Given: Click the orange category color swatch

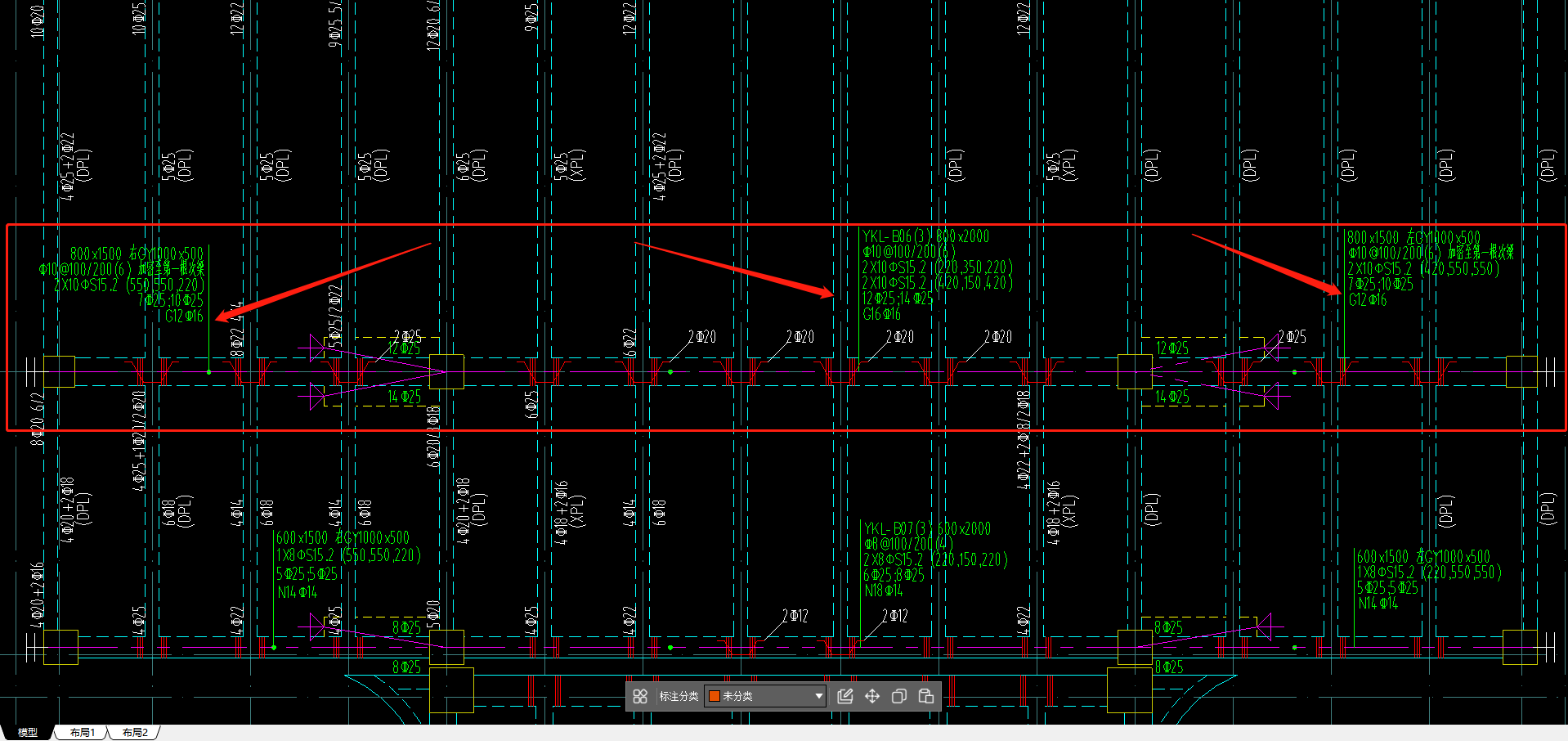Looking at the screenshot, I should 714,696.
